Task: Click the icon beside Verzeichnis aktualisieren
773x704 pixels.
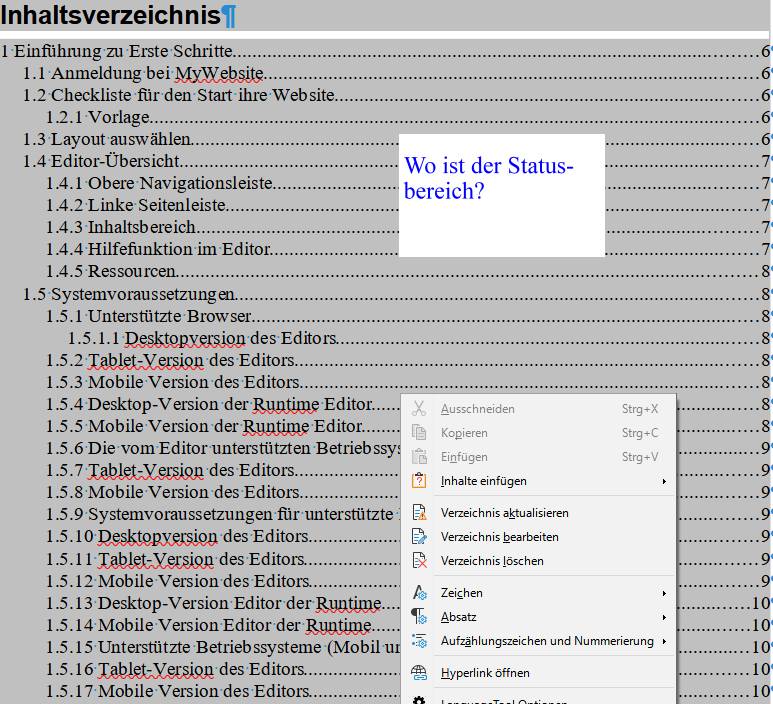Action: (x=419, y=512)
